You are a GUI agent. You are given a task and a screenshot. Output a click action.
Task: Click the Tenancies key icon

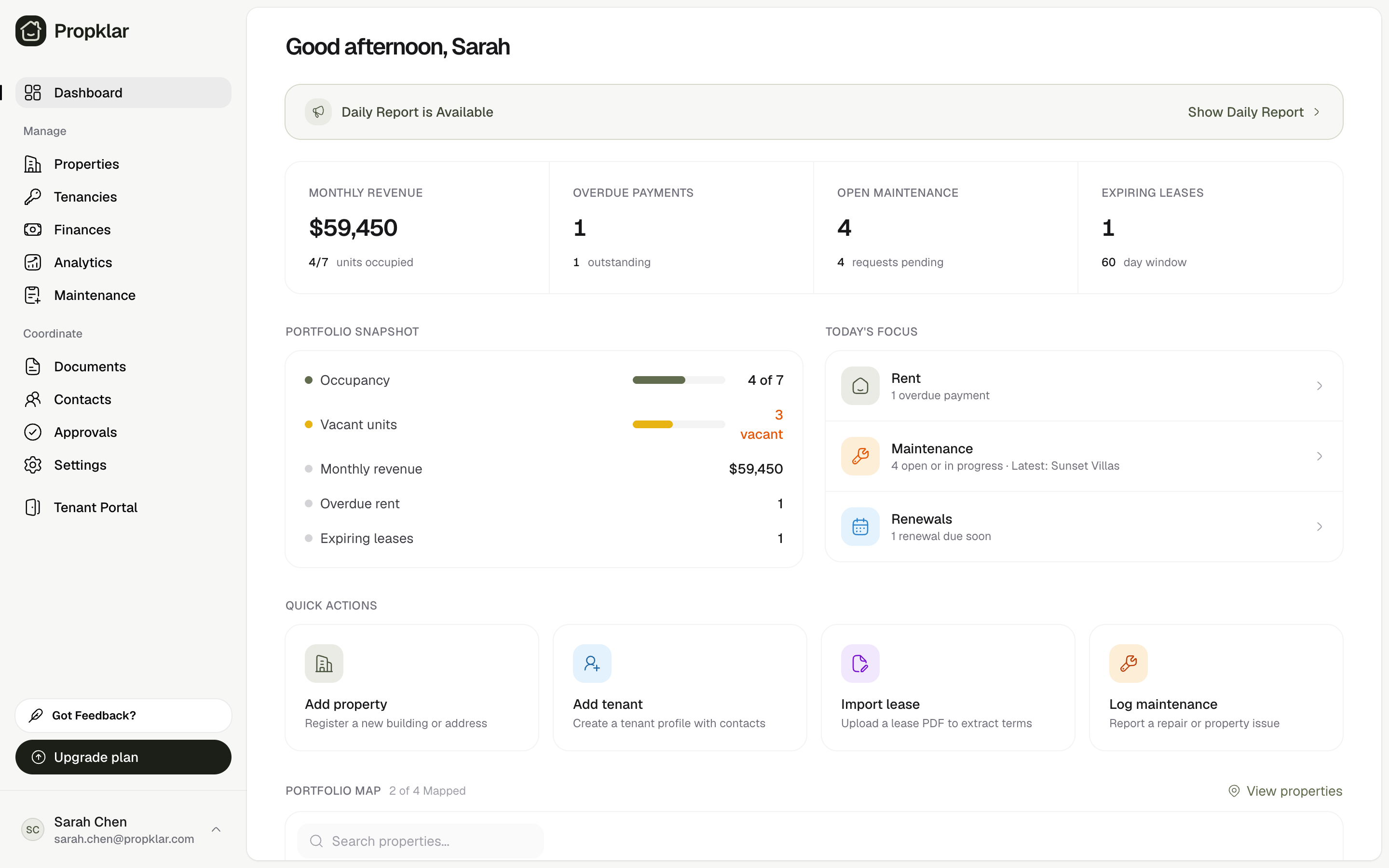[x=33, y=197]
